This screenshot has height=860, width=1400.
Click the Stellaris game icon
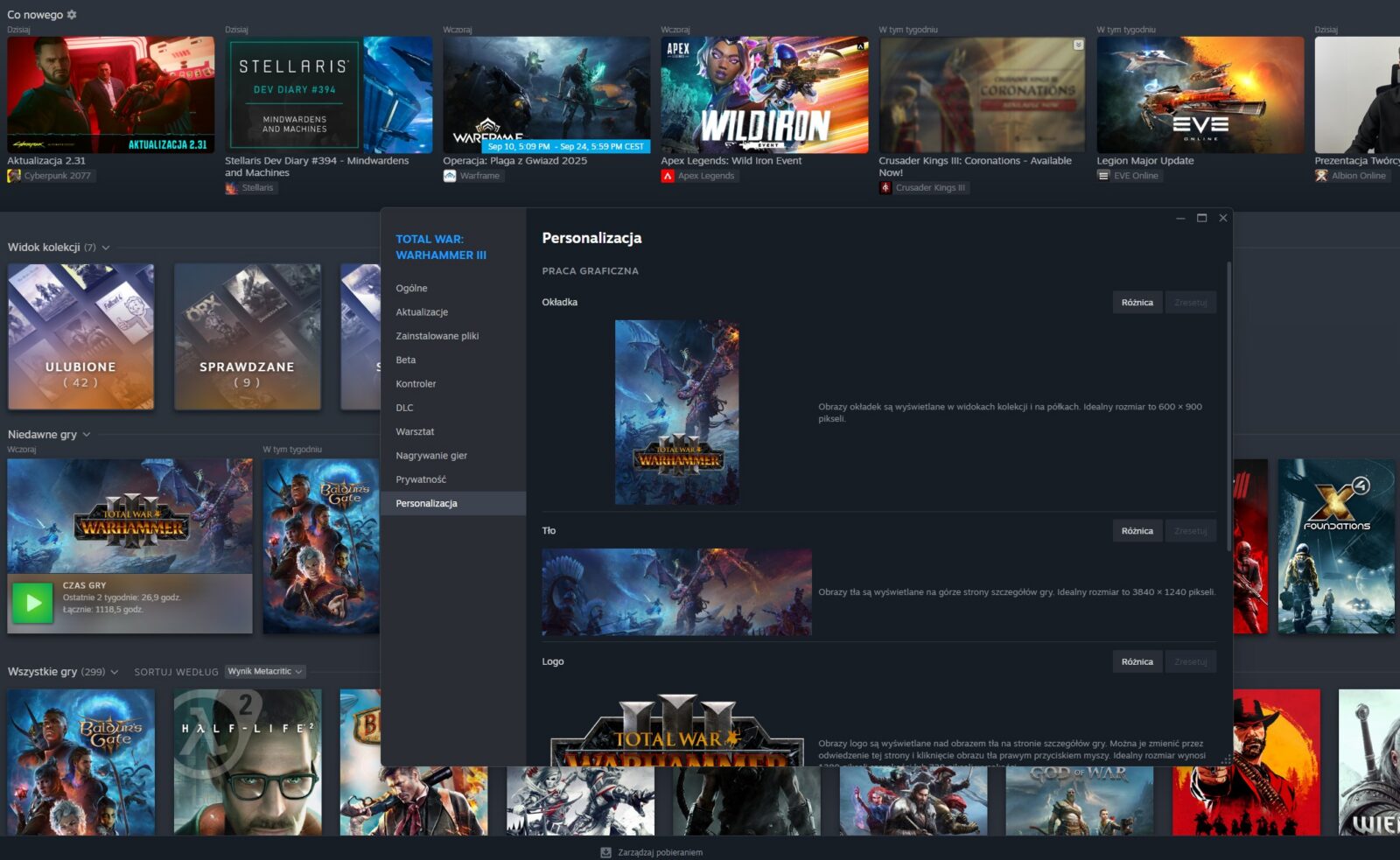pyautogui.click(x=232, y=188)
